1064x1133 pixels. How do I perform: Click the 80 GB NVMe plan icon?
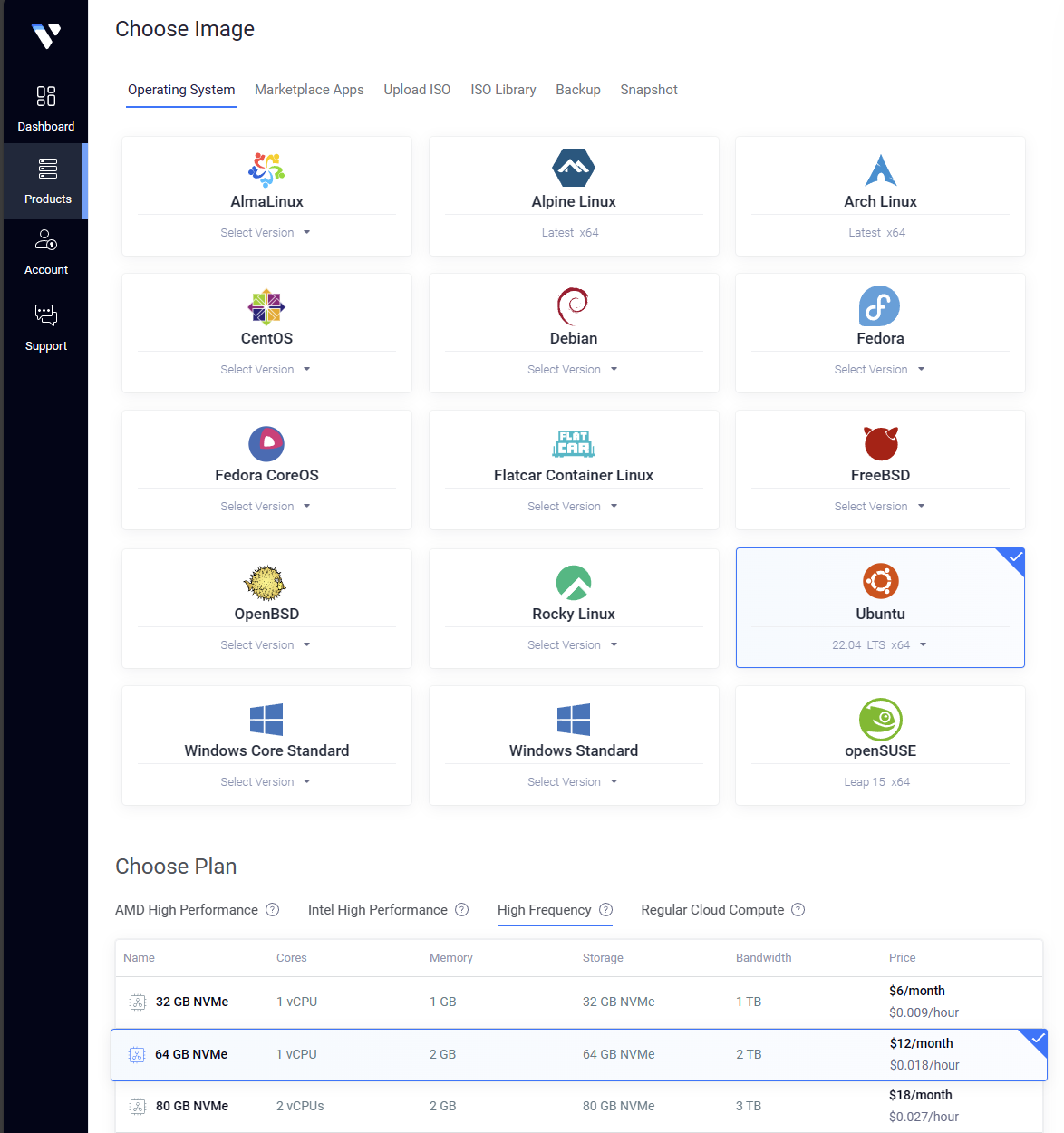[x=138, y=1106]
